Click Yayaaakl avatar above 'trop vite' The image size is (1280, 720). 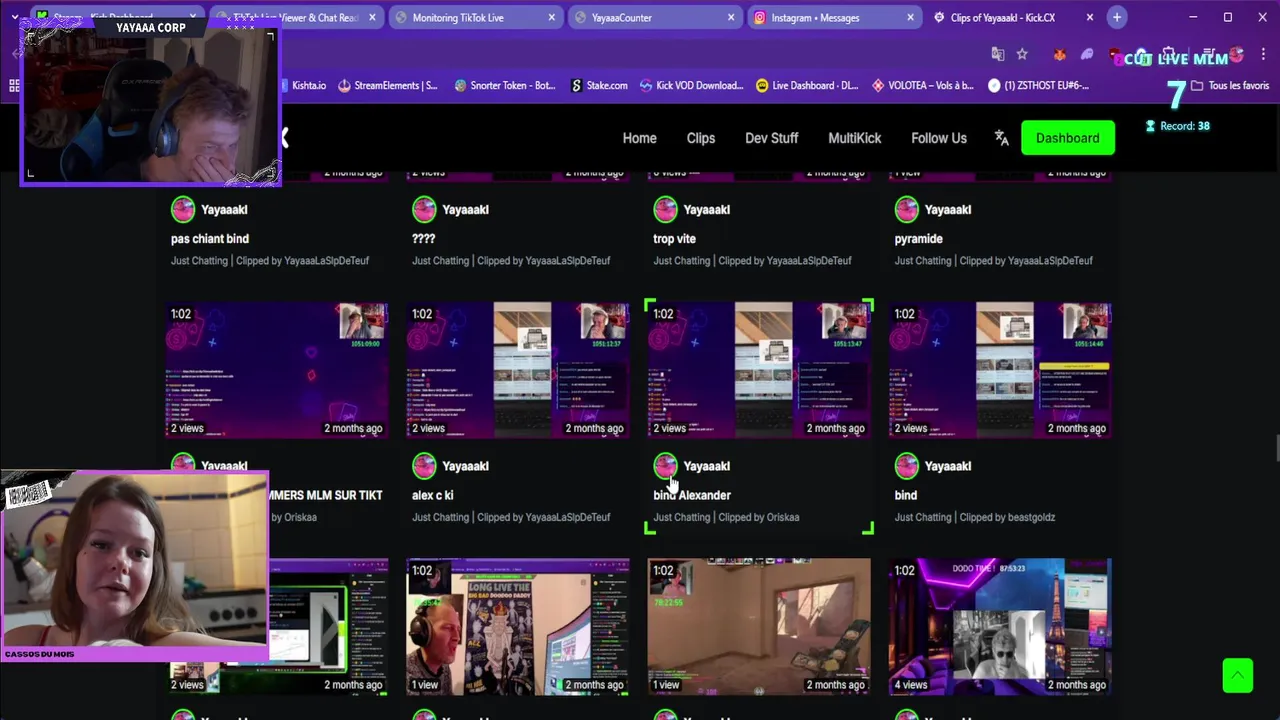(665, 209)
